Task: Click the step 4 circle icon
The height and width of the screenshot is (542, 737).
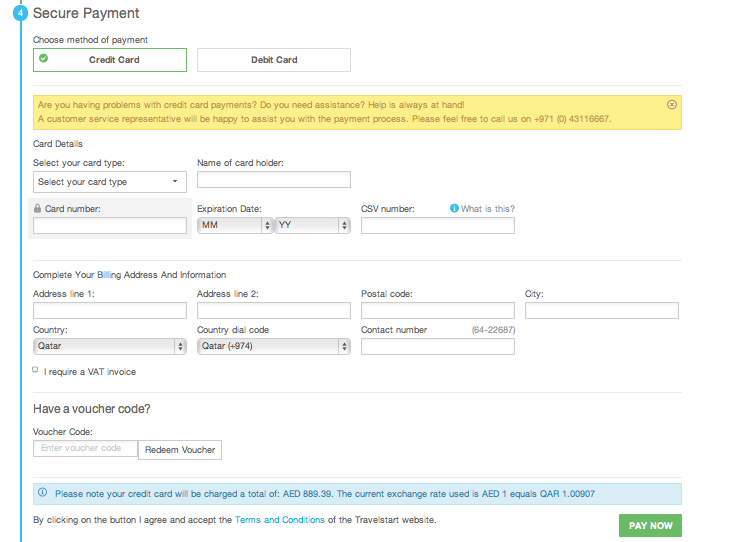Action: (x=20, y=13)
